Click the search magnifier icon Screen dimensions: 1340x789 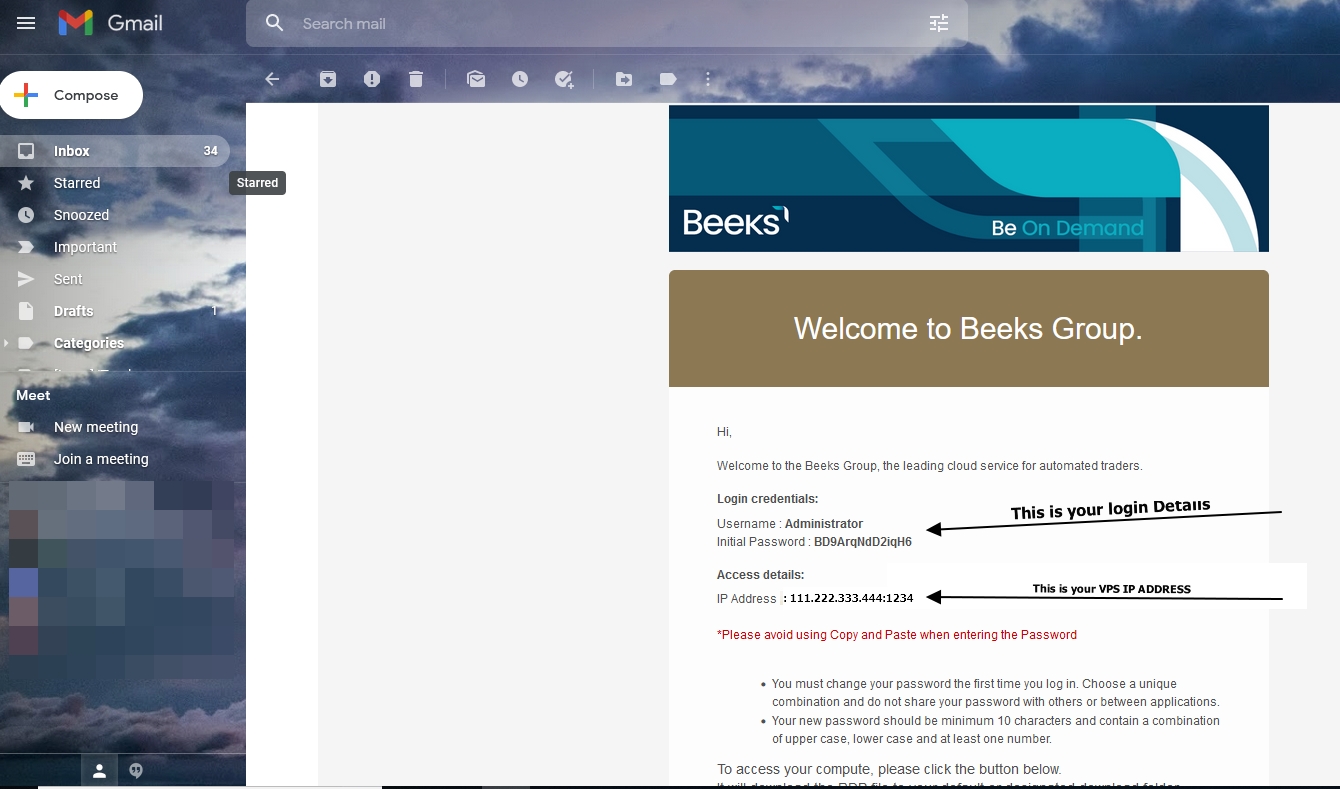tap(274, 23)
